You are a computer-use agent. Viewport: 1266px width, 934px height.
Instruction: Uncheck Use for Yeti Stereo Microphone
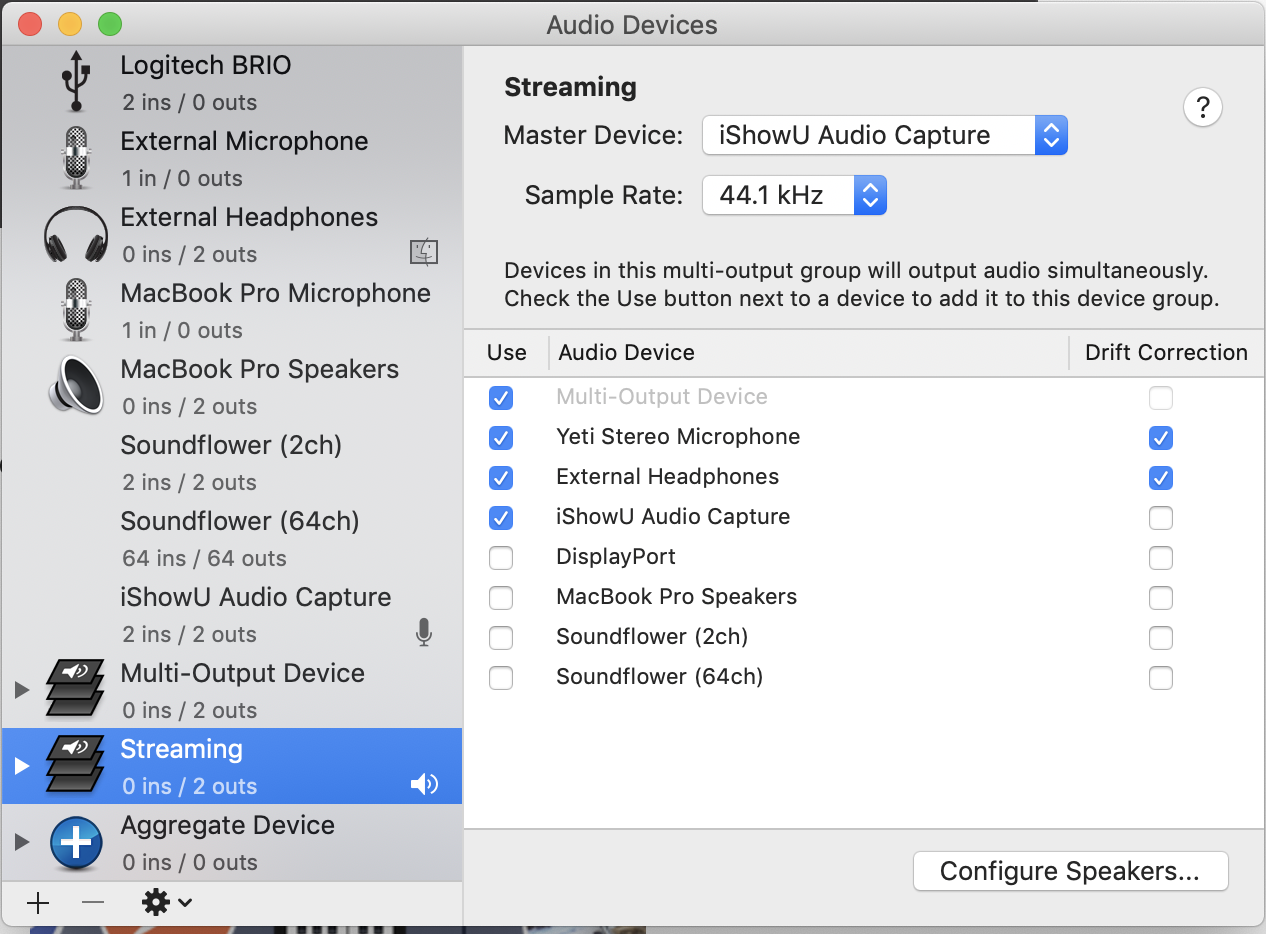tap(501, 438)
